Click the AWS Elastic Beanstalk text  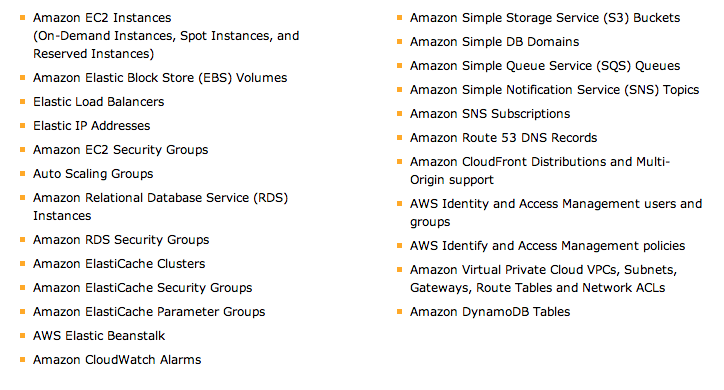[x=99, y=336]
